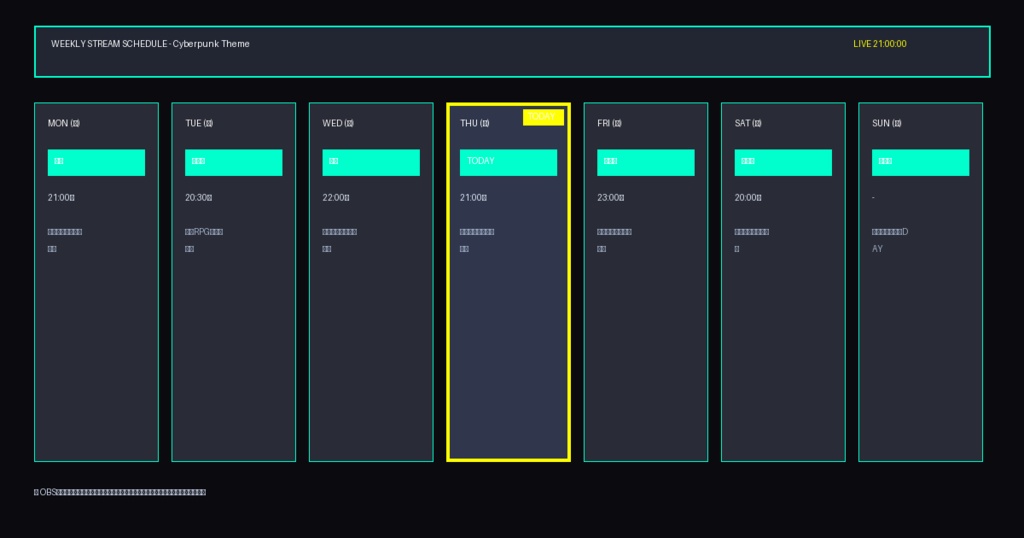1024x538 pixels.
Task: Click the description text in Monday card
Action: click(x=65, y=240)
